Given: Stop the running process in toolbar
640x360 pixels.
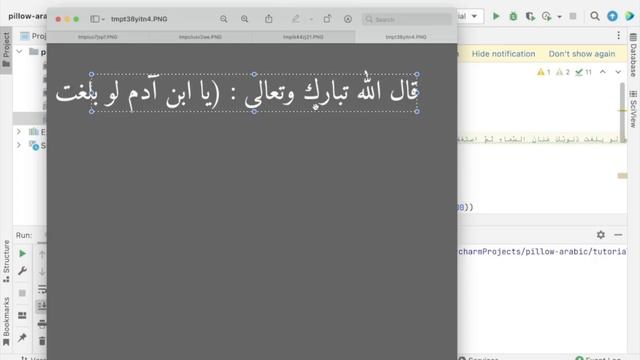Looking at the screenshot, I should [573, 16].
